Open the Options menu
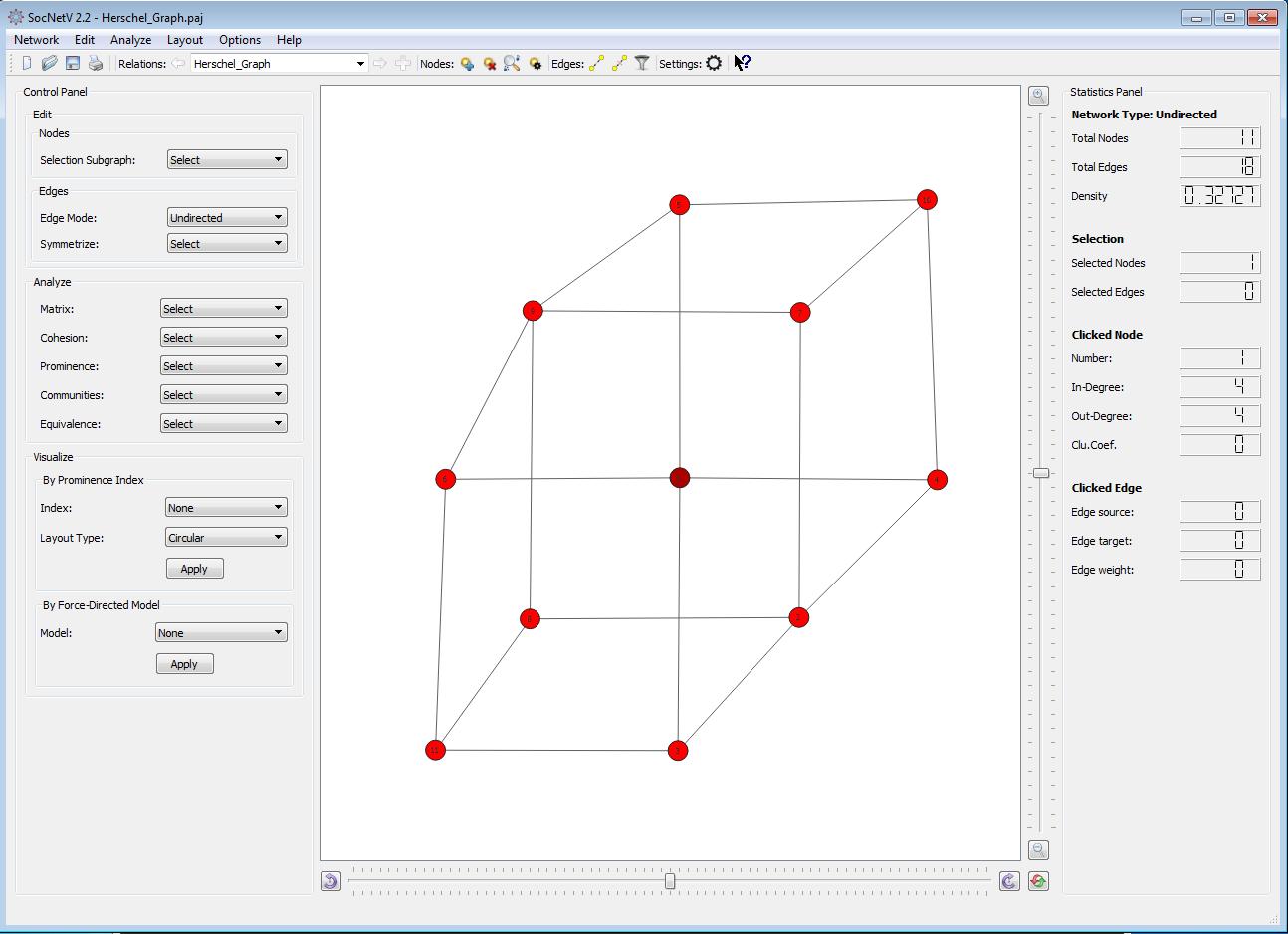 click(x=240, y=40)
